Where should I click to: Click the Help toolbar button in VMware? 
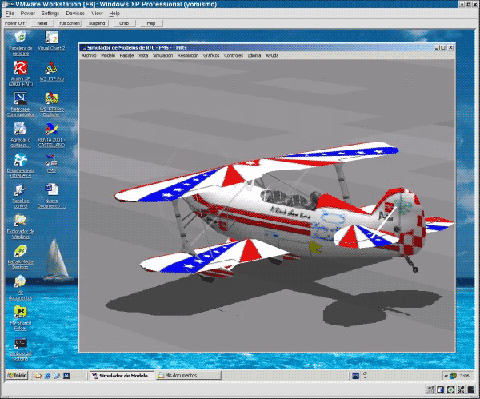point(151,23)
